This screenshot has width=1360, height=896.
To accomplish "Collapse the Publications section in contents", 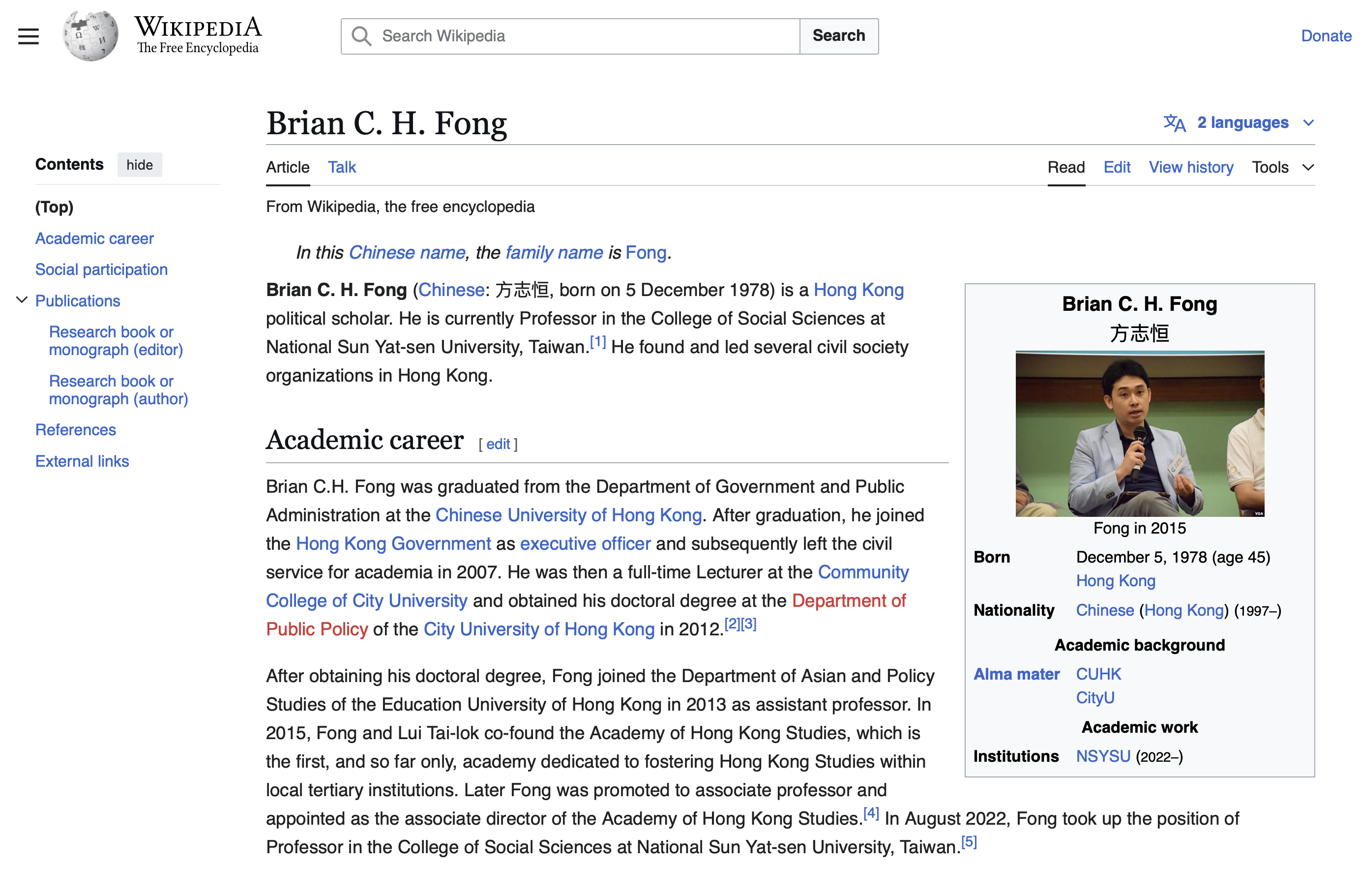I will pyautogui.click(x=22, y=300).
